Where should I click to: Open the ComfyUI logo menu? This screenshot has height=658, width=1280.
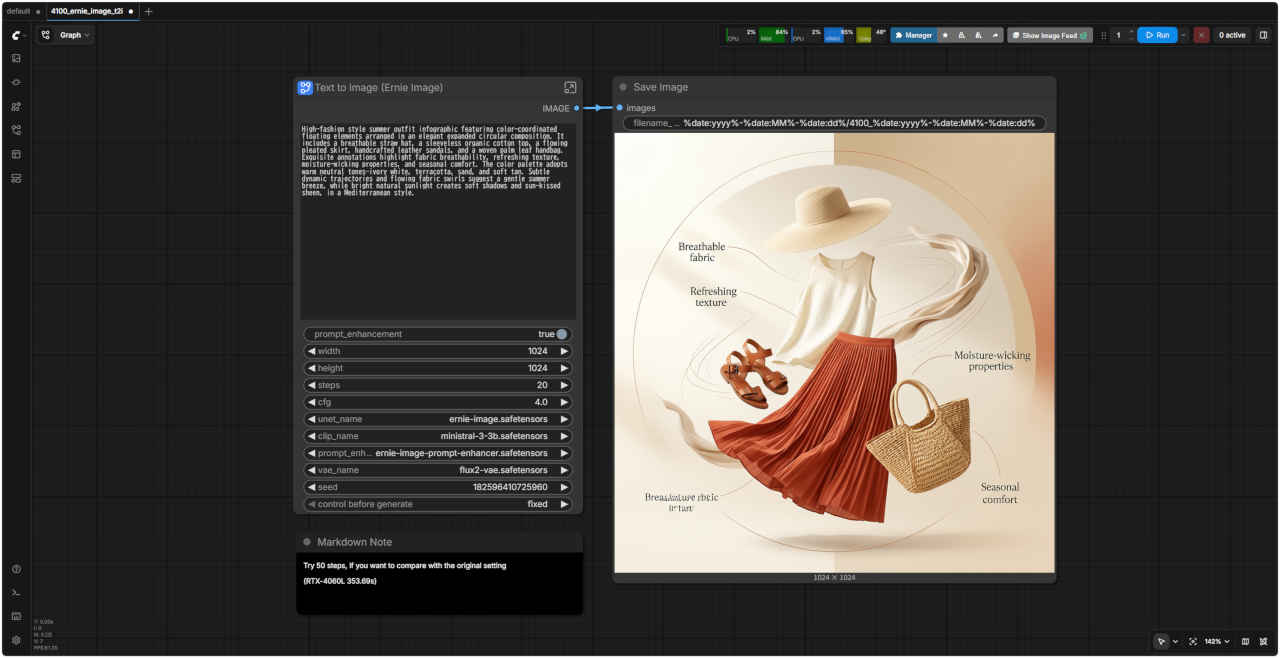point(16,35)
